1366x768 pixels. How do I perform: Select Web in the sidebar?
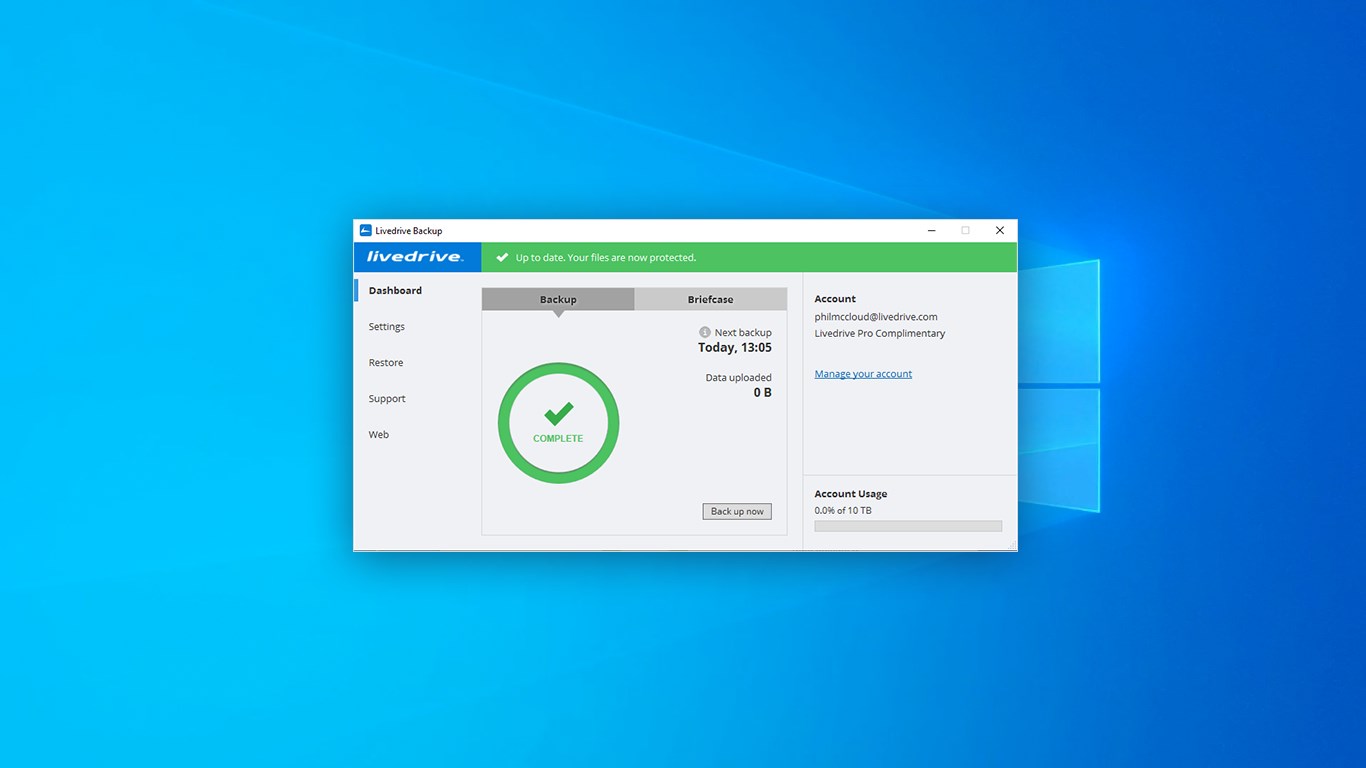(x=378, y=434)
